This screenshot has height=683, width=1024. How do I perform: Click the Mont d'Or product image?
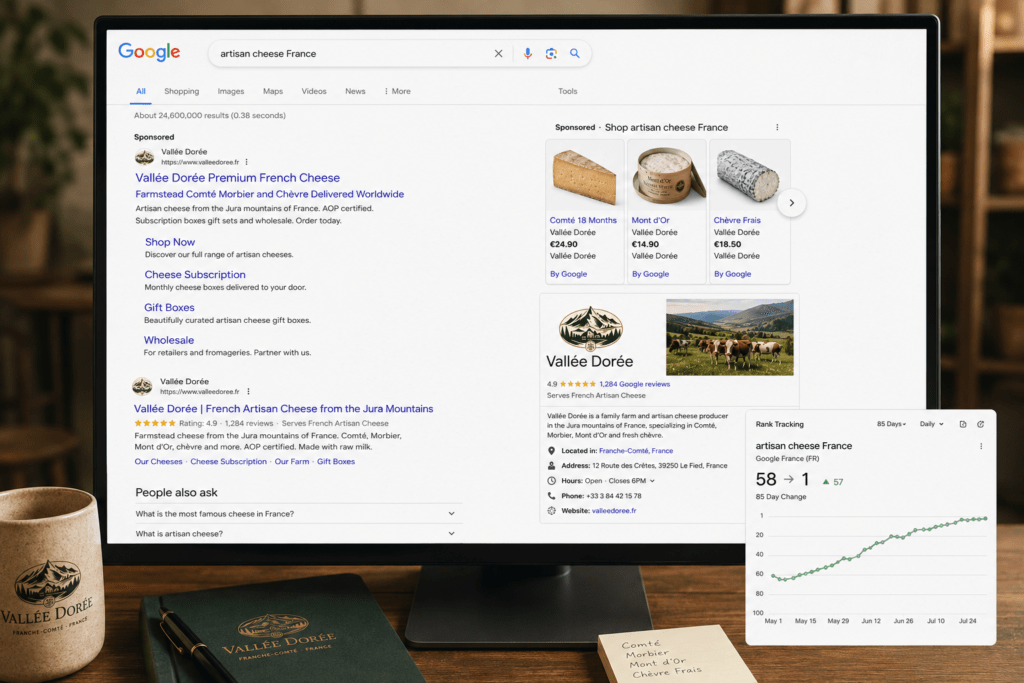pos(667,176)
